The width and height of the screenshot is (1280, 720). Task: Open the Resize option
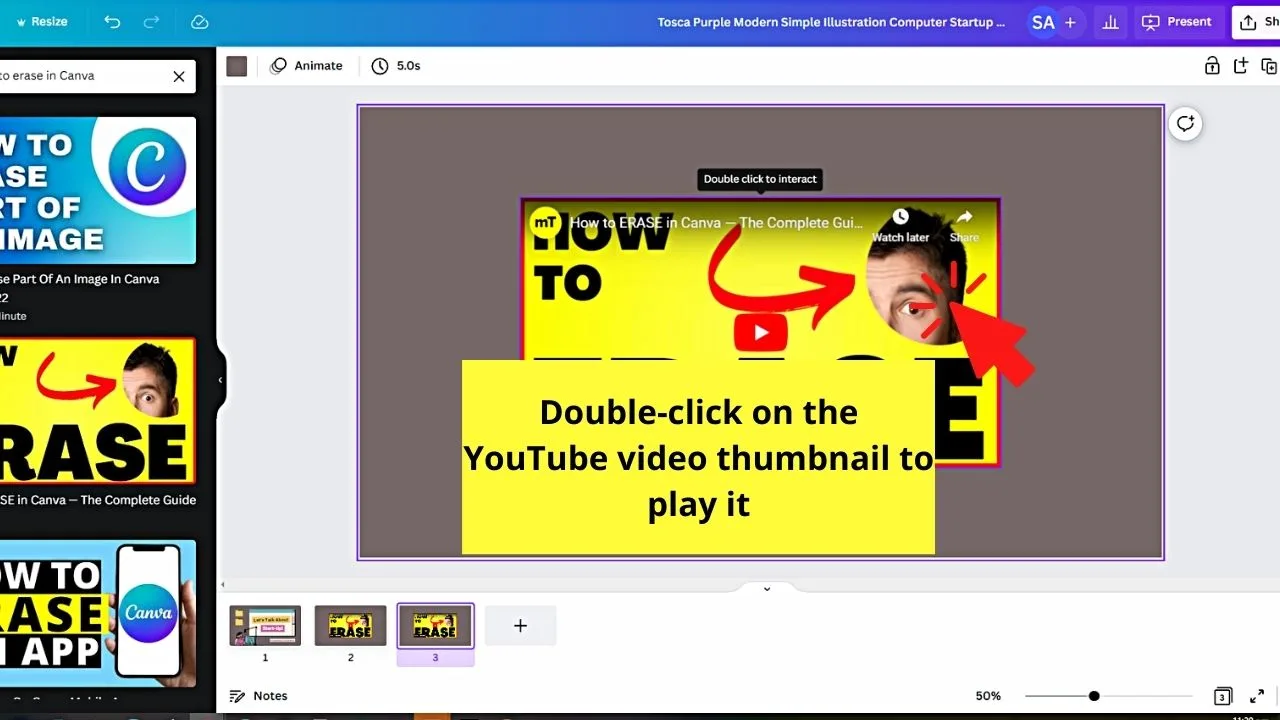[x=42, y=22]
